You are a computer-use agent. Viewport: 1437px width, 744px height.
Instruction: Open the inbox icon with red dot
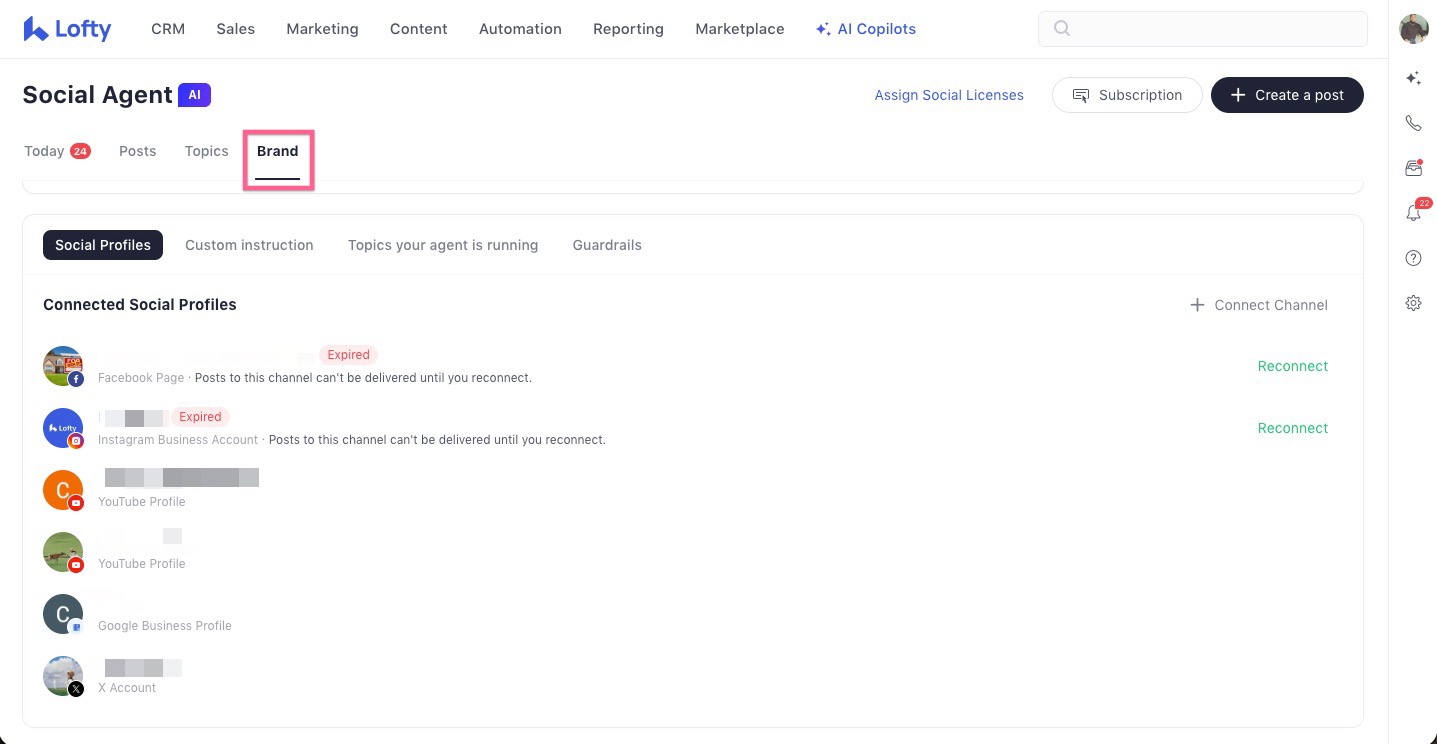(x=1413, y=168)
